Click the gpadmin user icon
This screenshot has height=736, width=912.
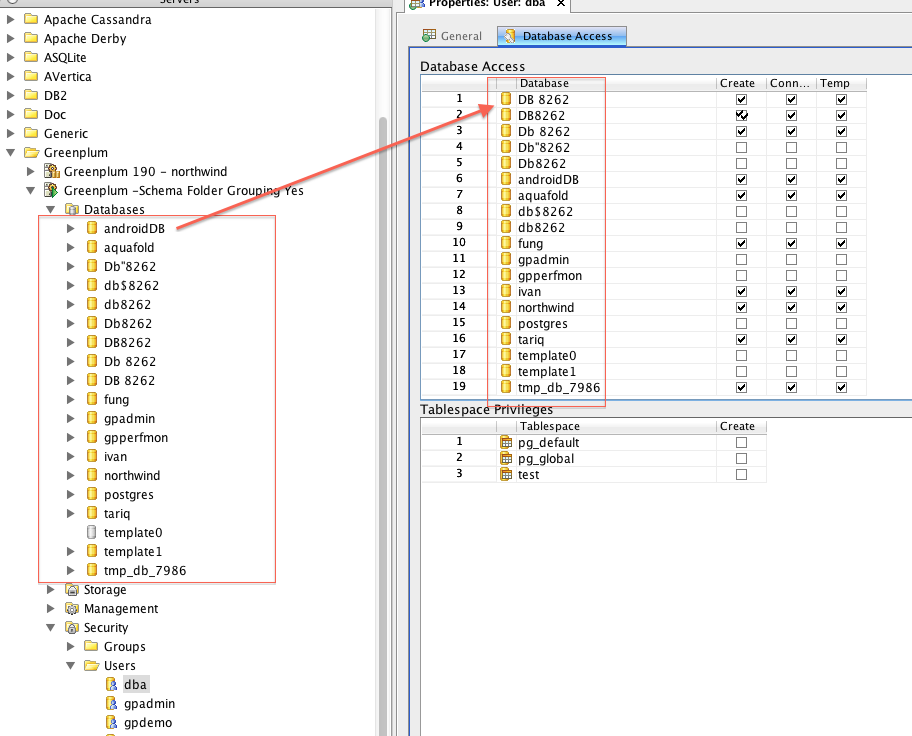click(x=111, y=703)
